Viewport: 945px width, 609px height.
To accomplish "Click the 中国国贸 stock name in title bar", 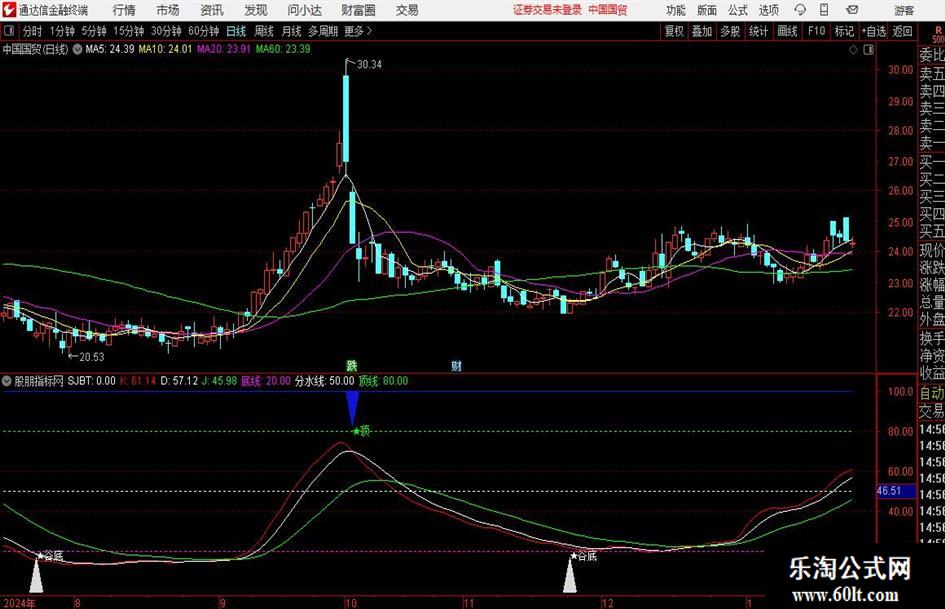I will [608, 10].
